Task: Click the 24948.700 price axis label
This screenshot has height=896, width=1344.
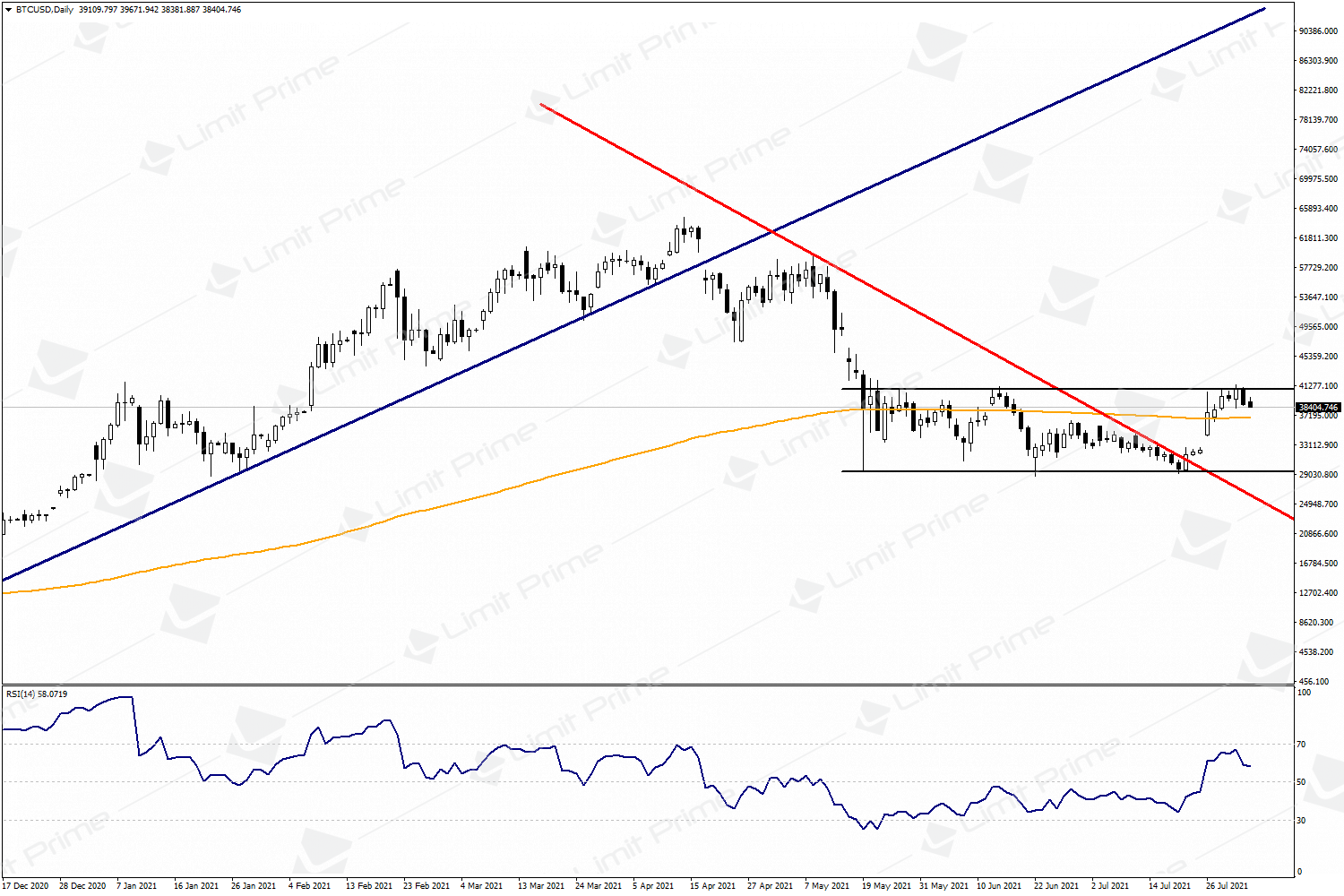Action: [1319, 504]
